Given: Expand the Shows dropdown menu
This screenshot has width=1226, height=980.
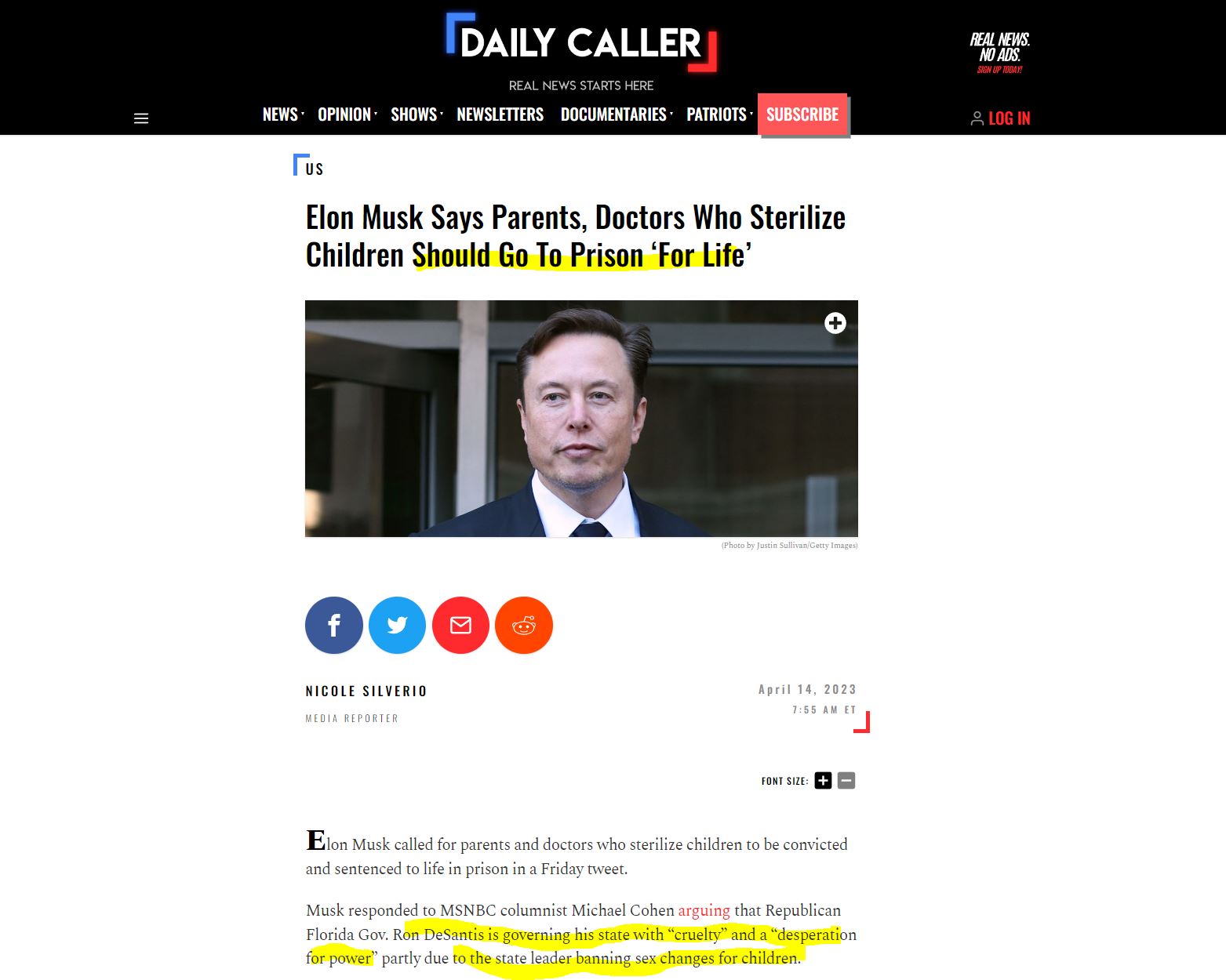Looking at the screenshot, I should (x=417, y=114).
